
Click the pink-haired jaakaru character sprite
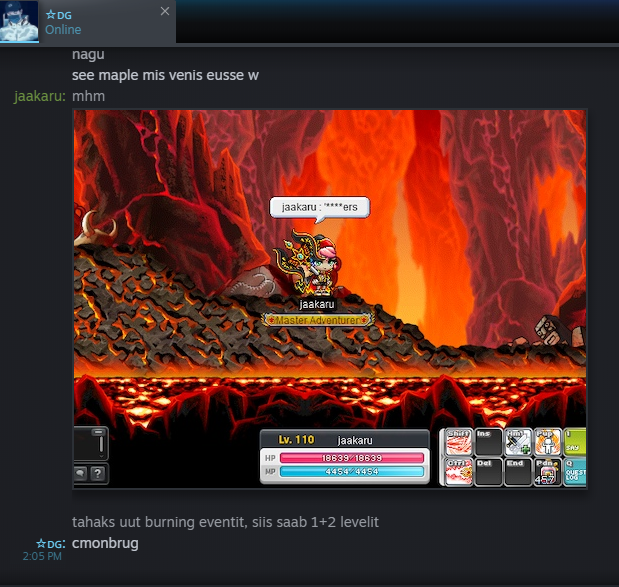(x=308, y=264)
